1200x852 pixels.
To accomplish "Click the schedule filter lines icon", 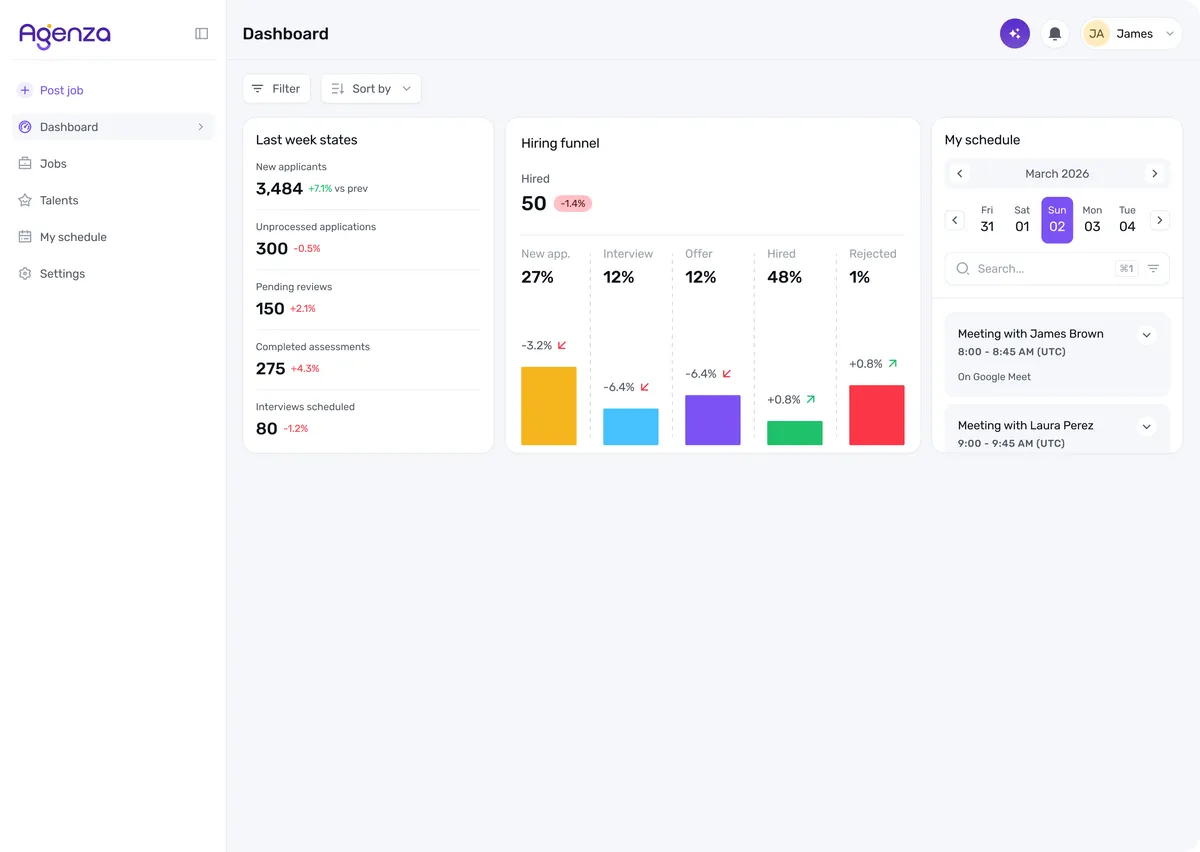I will [x=1153, y=269].
